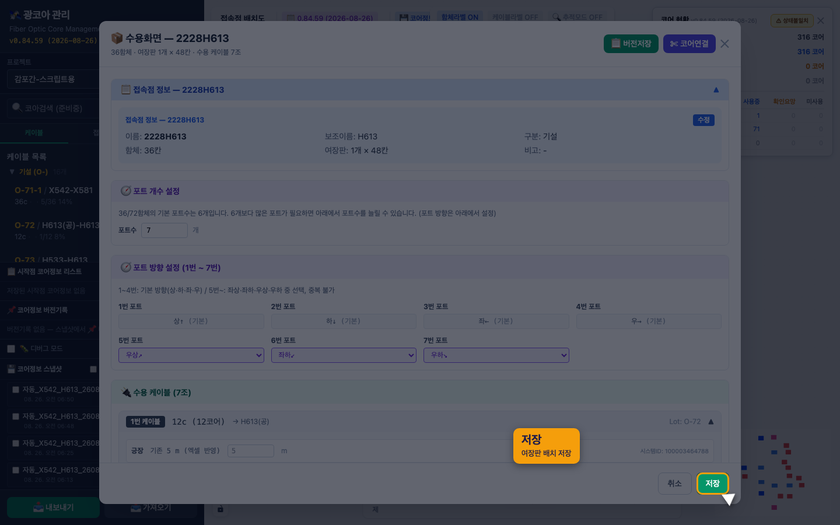Collapse the 접속점 정보 section arrow
Image resolution: width=840 pixels, height=525 pixels.
(x=716, y=89)
